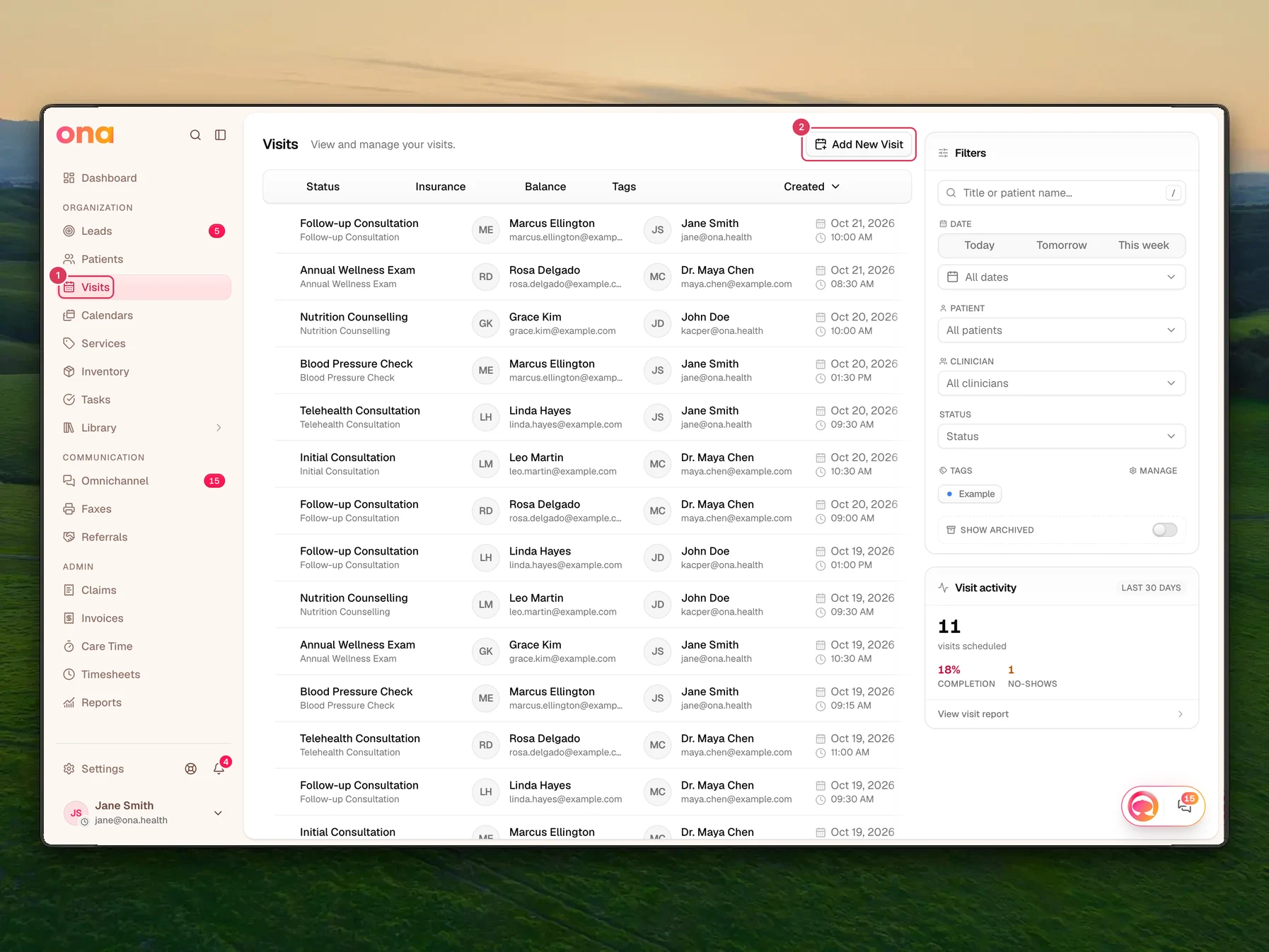This screenshot has height=952, width=1269.
Task: Open View visit report link
Action: pos(1061,714)
